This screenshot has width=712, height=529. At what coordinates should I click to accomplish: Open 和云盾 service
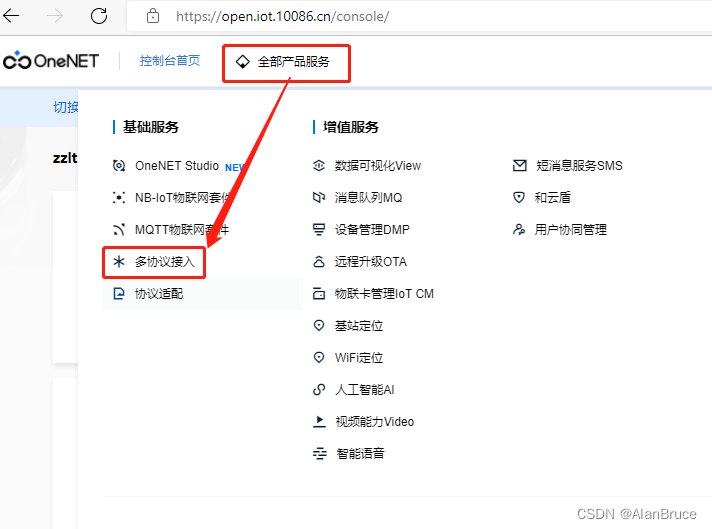pyautogui.click(x=553, y=198)
